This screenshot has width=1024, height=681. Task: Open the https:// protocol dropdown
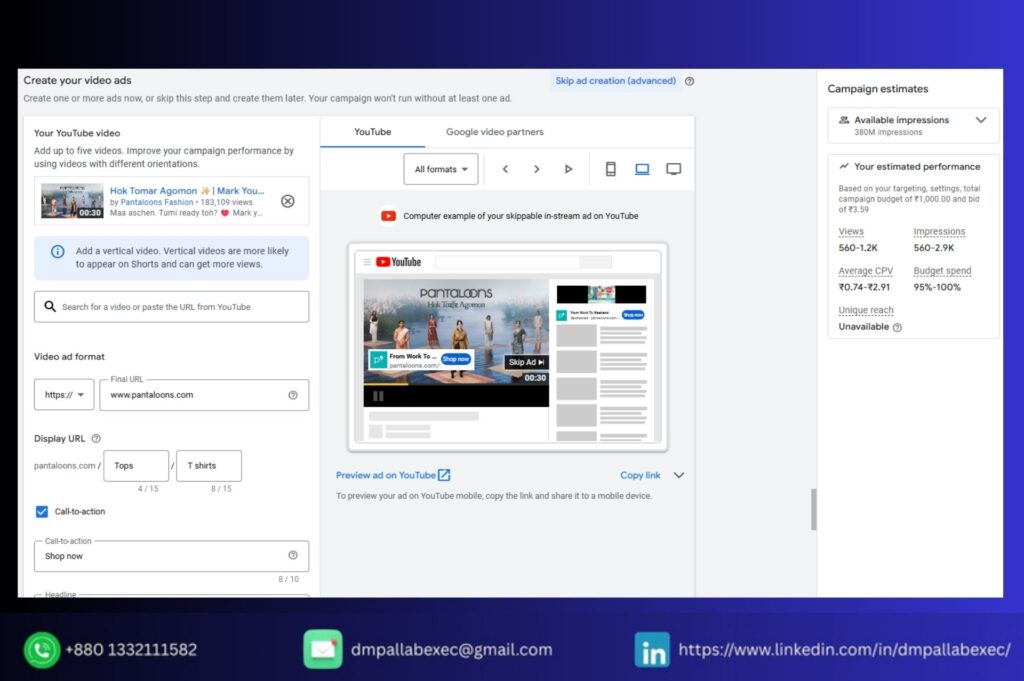coord(63,394)
